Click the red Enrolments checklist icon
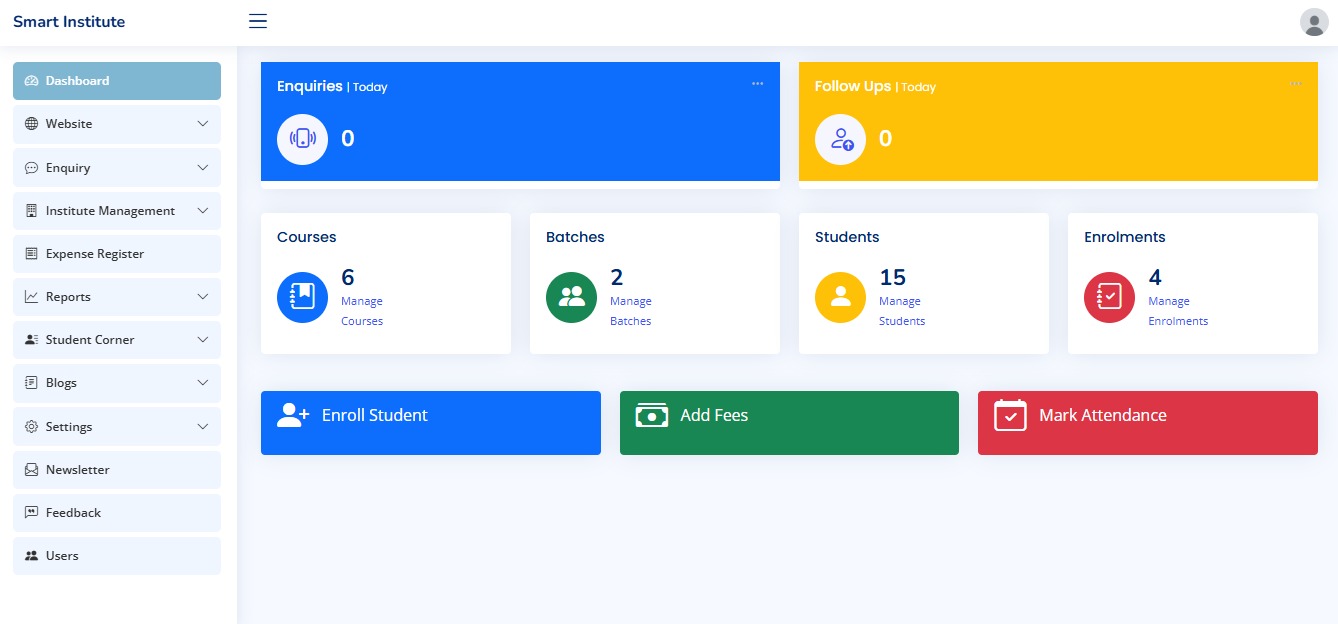The image size is (1338, 624). pyautogui.click(x=1109, y=297)
